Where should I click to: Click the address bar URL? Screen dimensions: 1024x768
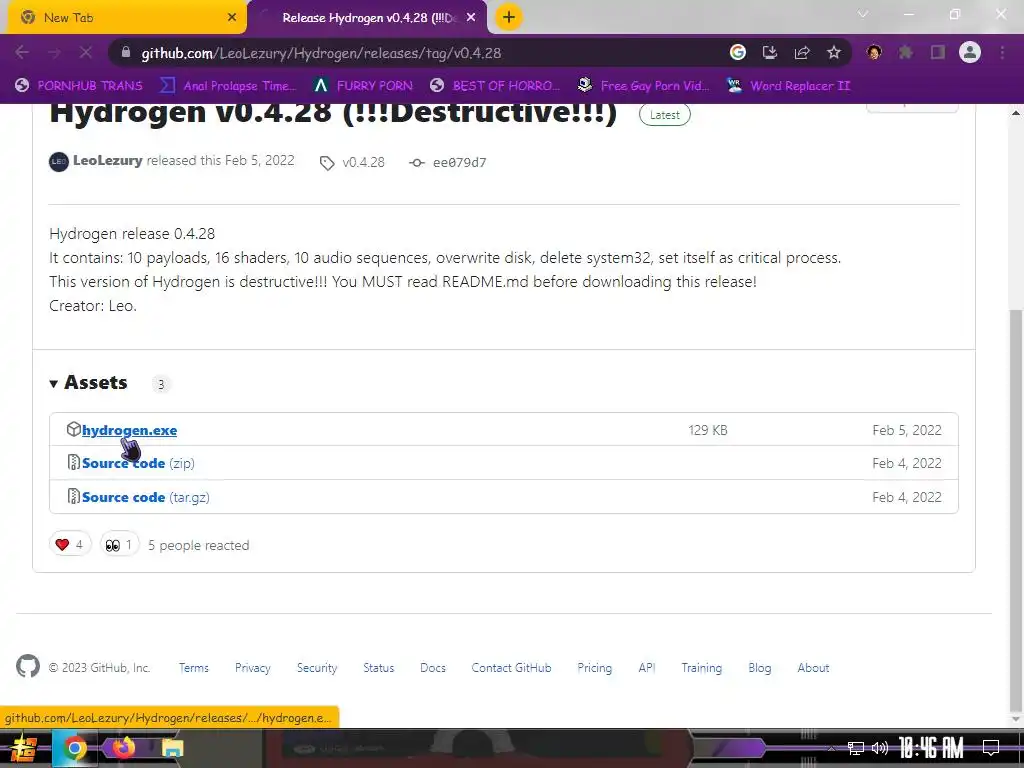(321, 53)
